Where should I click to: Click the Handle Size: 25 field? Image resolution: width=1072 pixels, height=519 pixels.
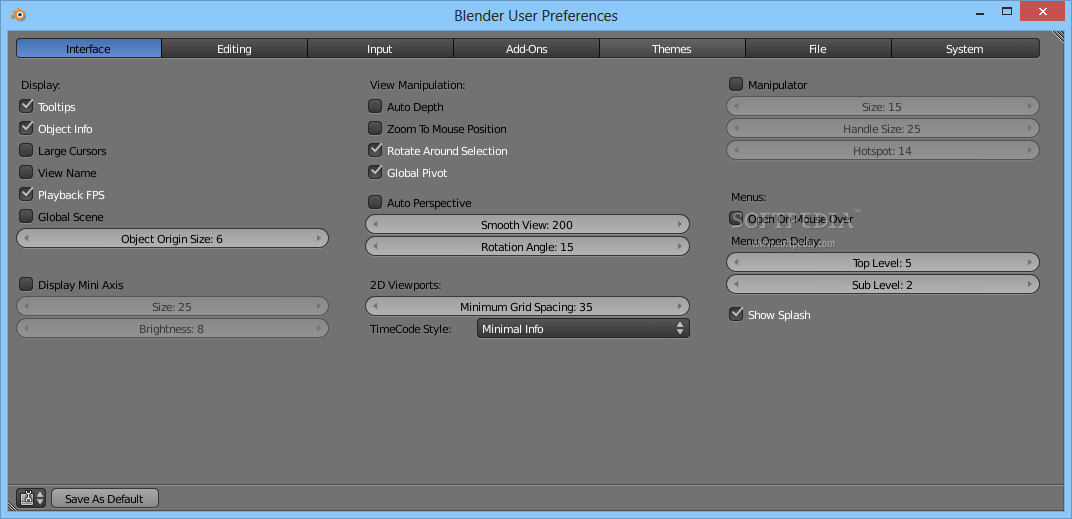coord(883,129)
